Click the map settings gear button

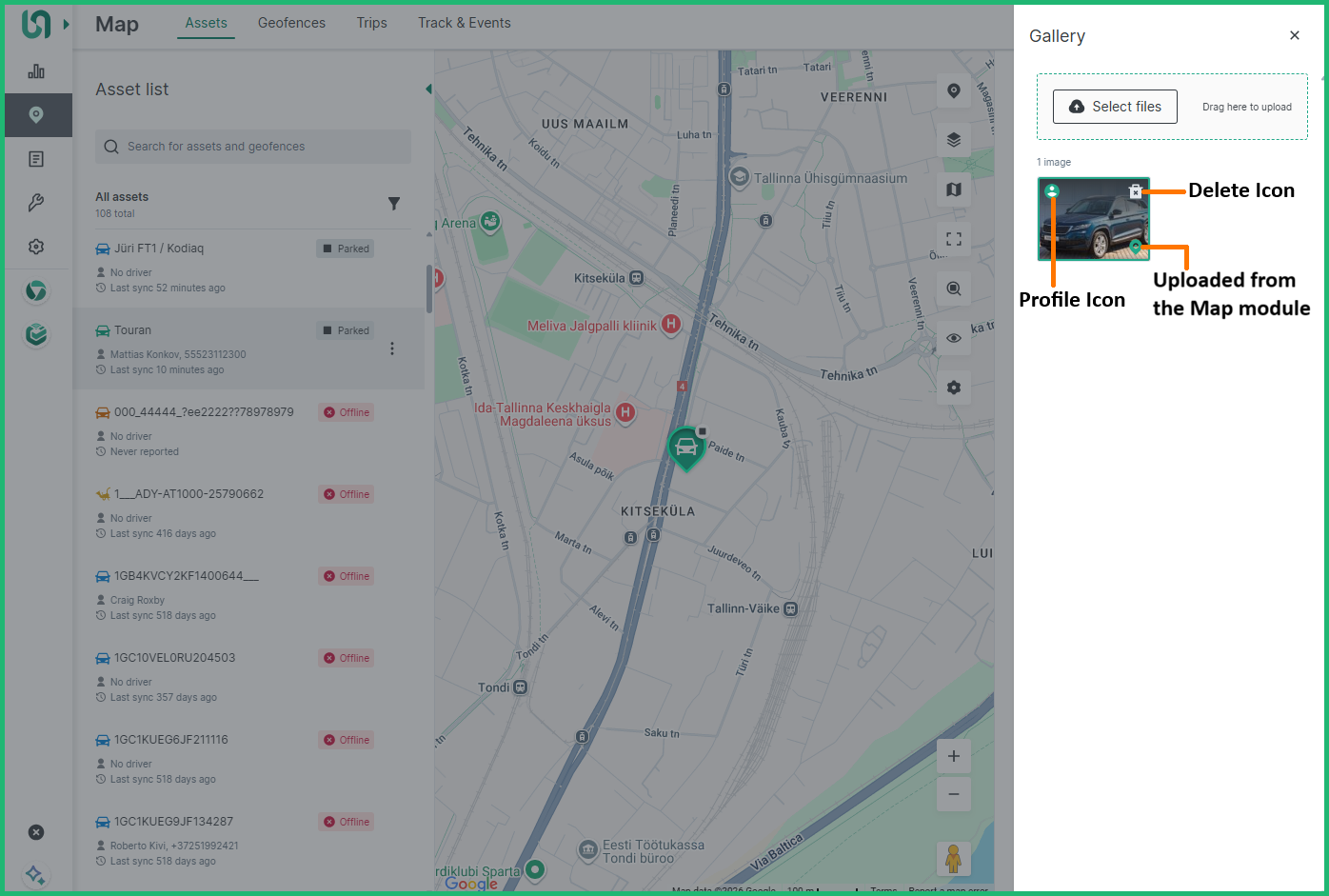coord(953,388)
